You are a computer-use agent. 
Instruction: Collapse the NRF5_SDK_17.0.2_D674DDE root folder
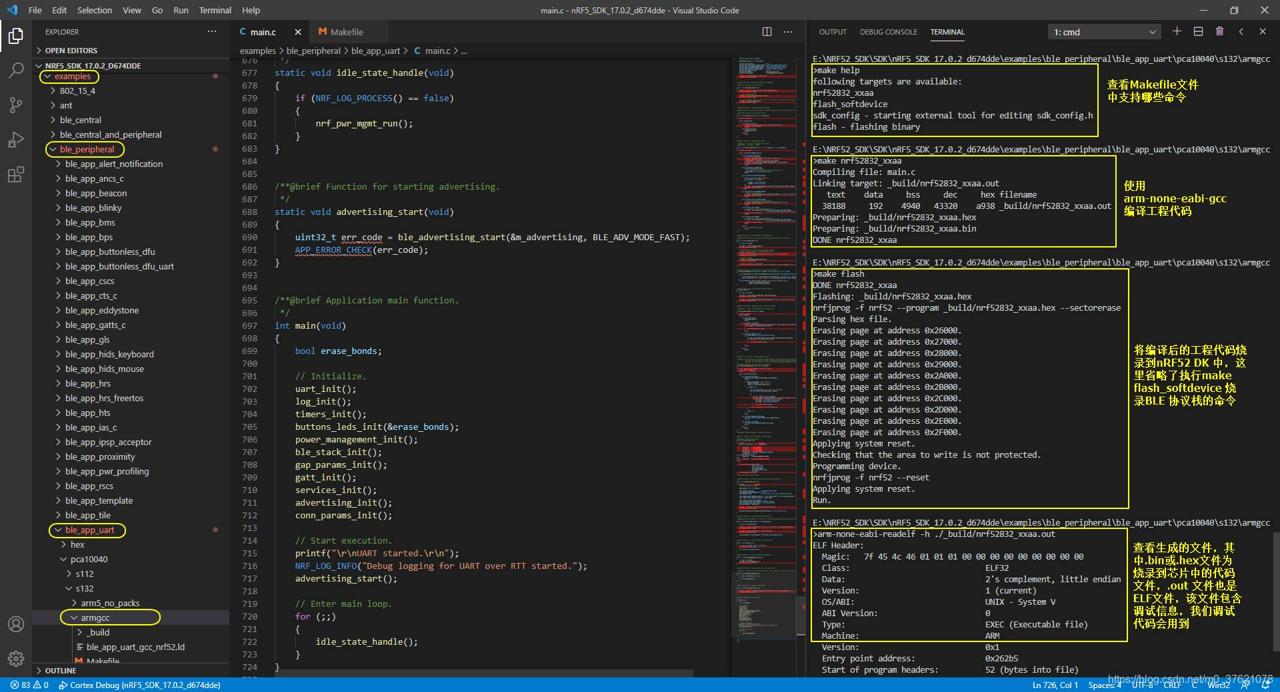[x=131, y=65]
